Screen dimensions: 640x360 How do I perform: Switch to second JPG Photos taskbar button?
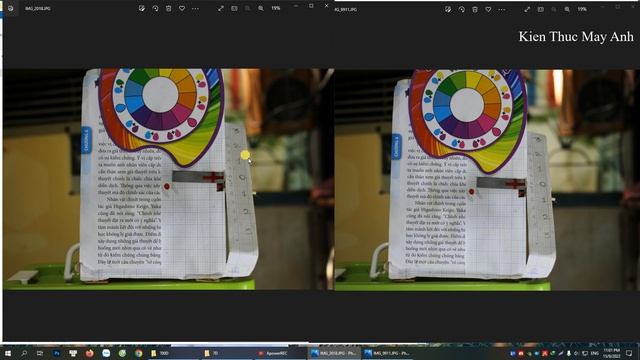[x=387, y=353]
